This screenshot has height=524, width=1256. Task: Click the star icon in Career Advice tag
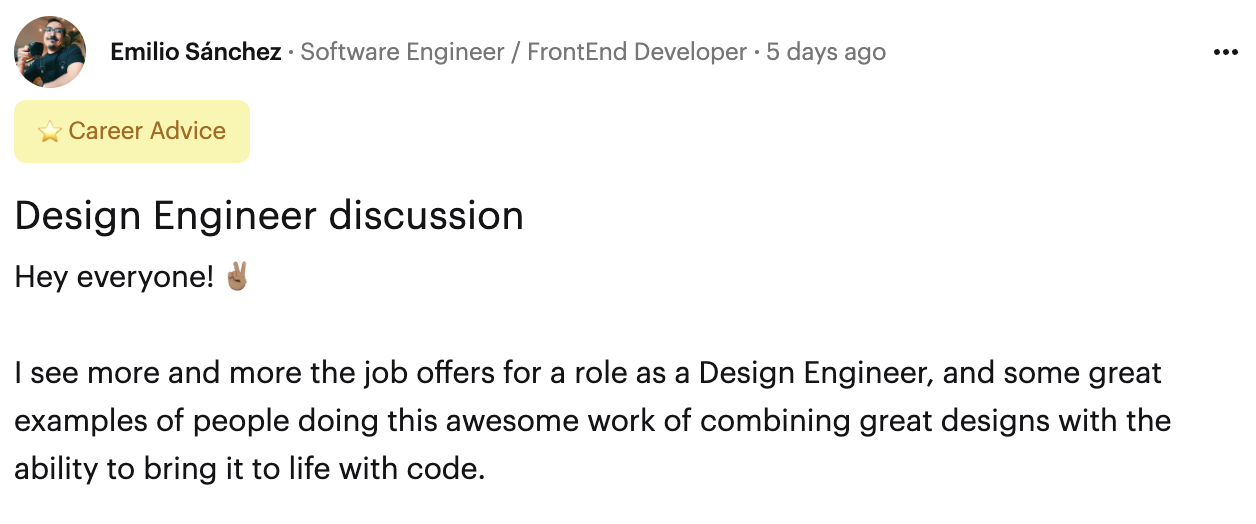(x=49, y=132)
